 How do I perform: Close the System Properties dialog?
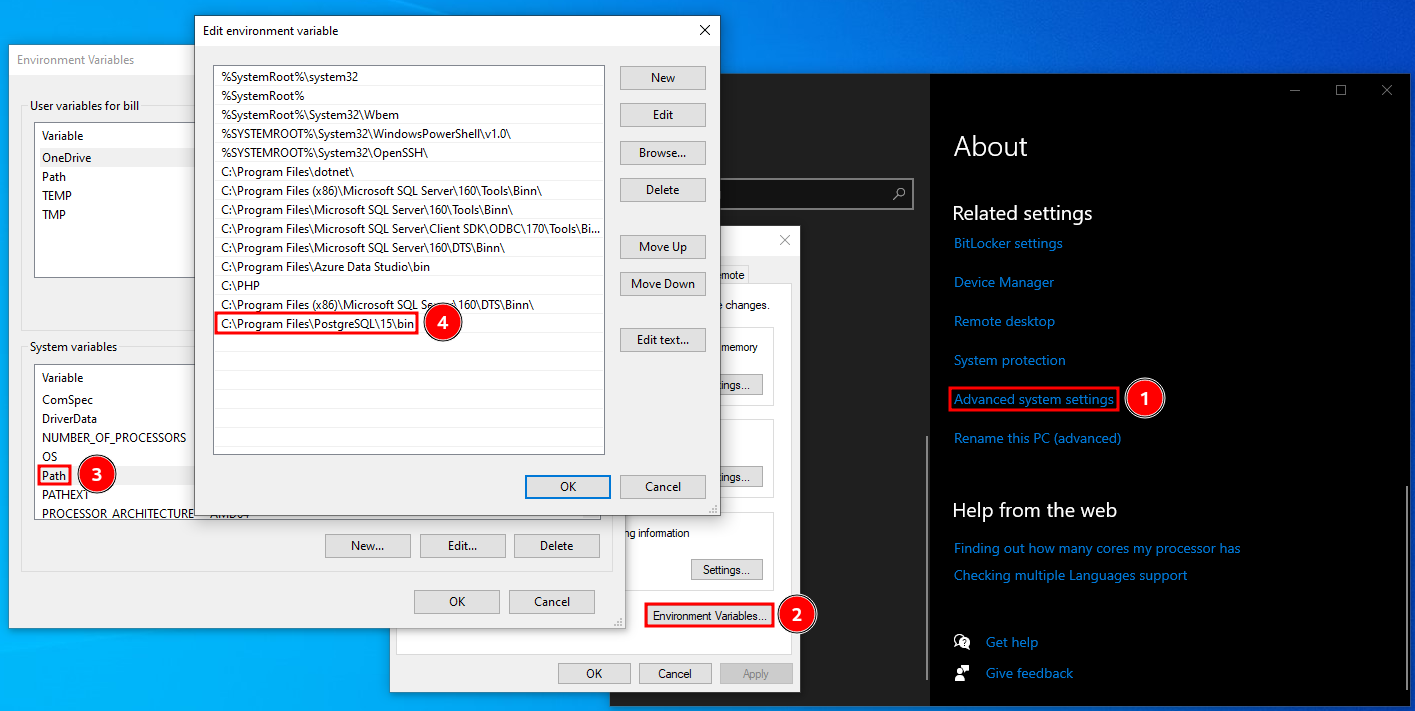click(785, 240)
